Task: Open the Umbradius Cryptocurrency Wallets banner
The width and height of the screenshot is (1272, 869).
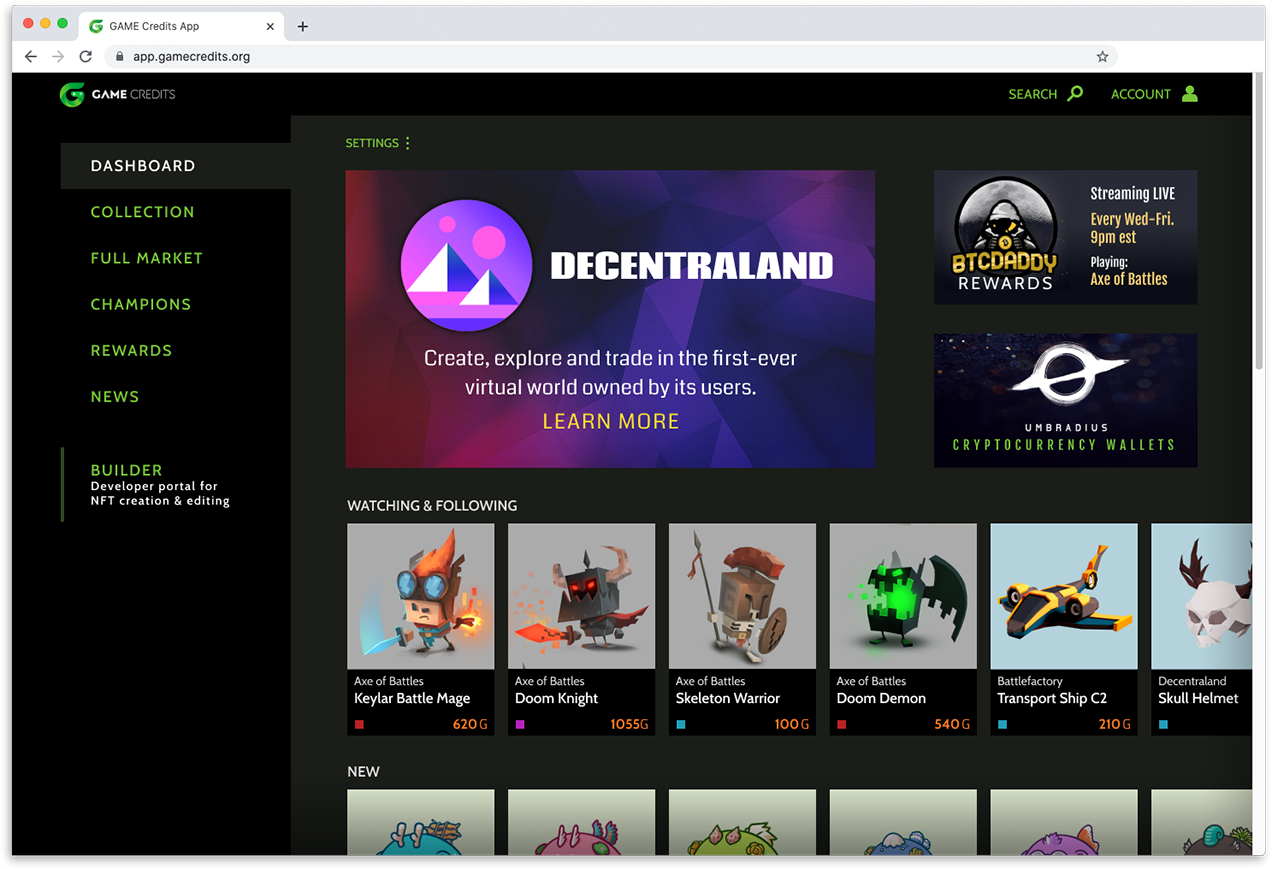Action: (x=1066, y=400)
